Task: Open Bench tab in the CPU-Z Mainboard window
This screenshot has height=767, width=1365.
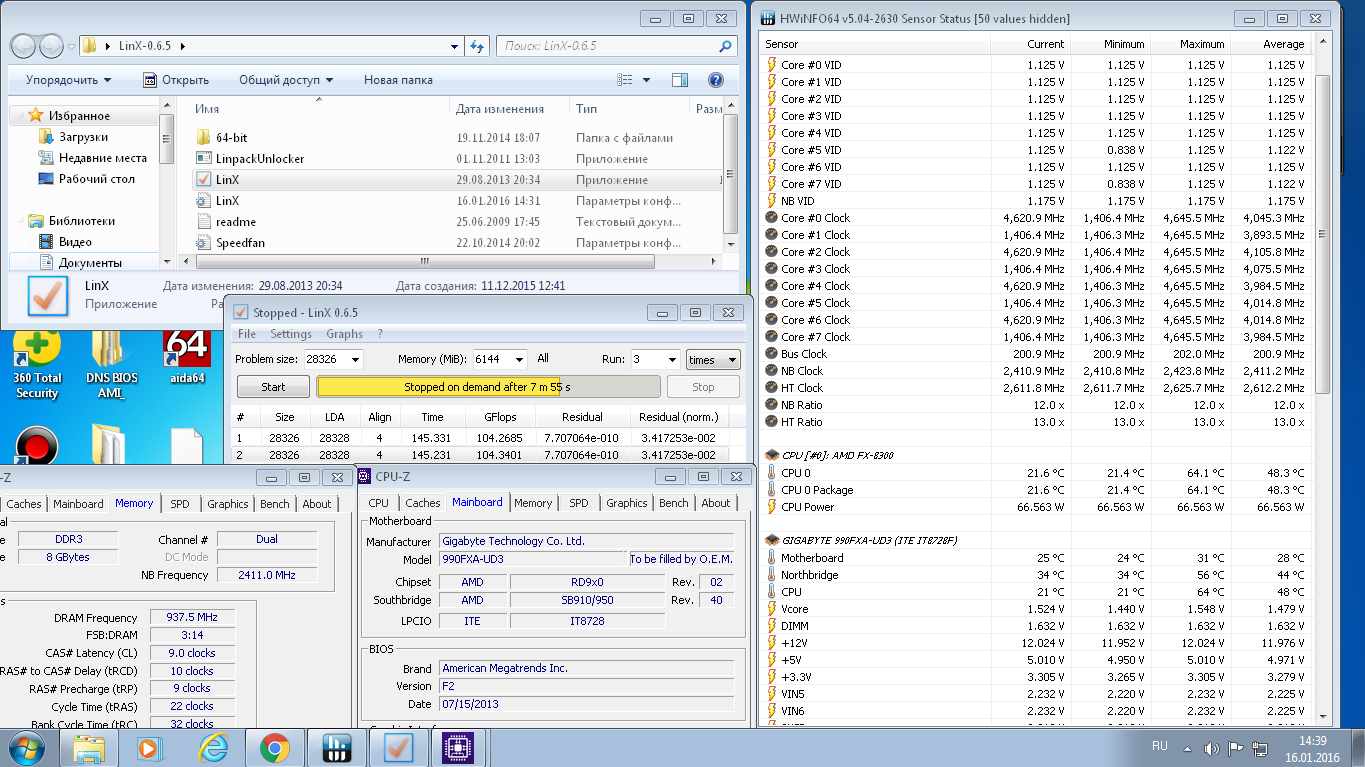Action: coord(674,503)
